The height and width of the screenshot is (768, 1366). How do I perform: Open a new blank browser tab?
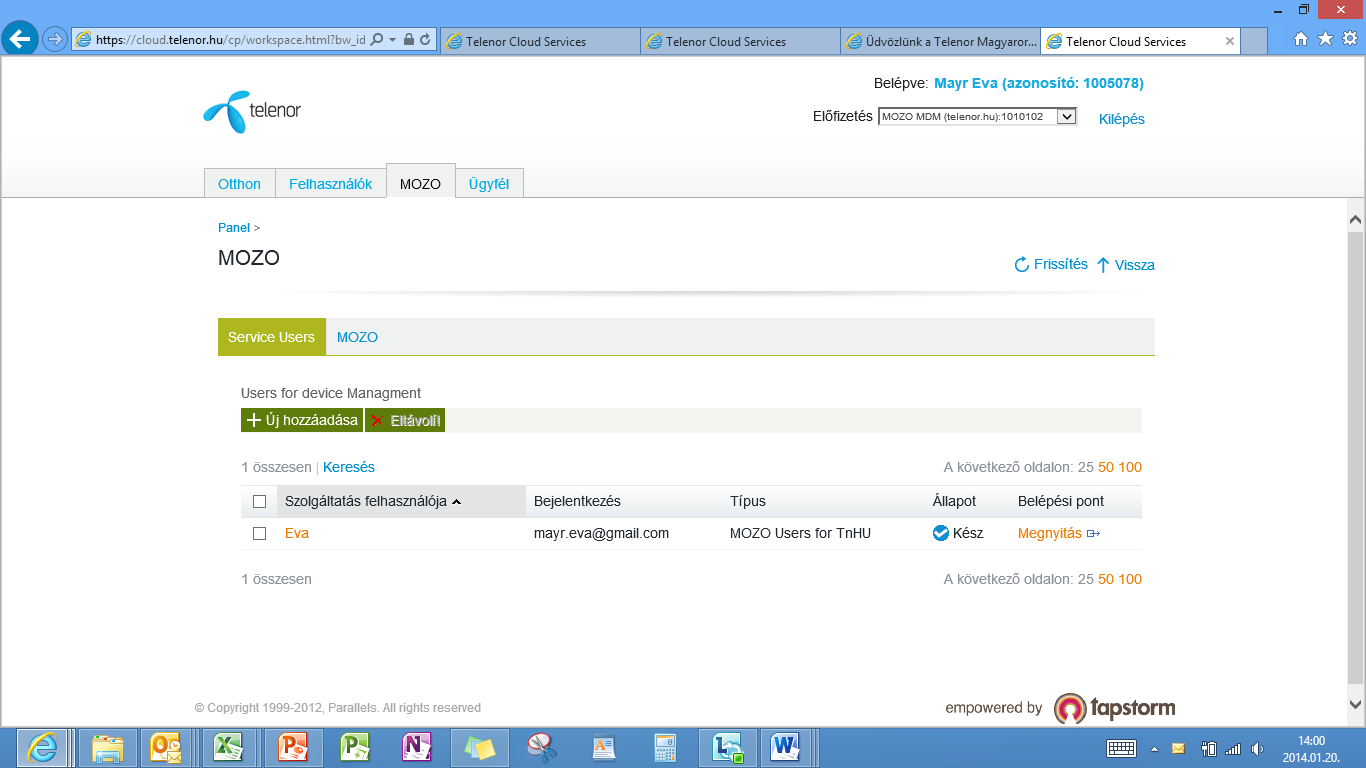1255,42
